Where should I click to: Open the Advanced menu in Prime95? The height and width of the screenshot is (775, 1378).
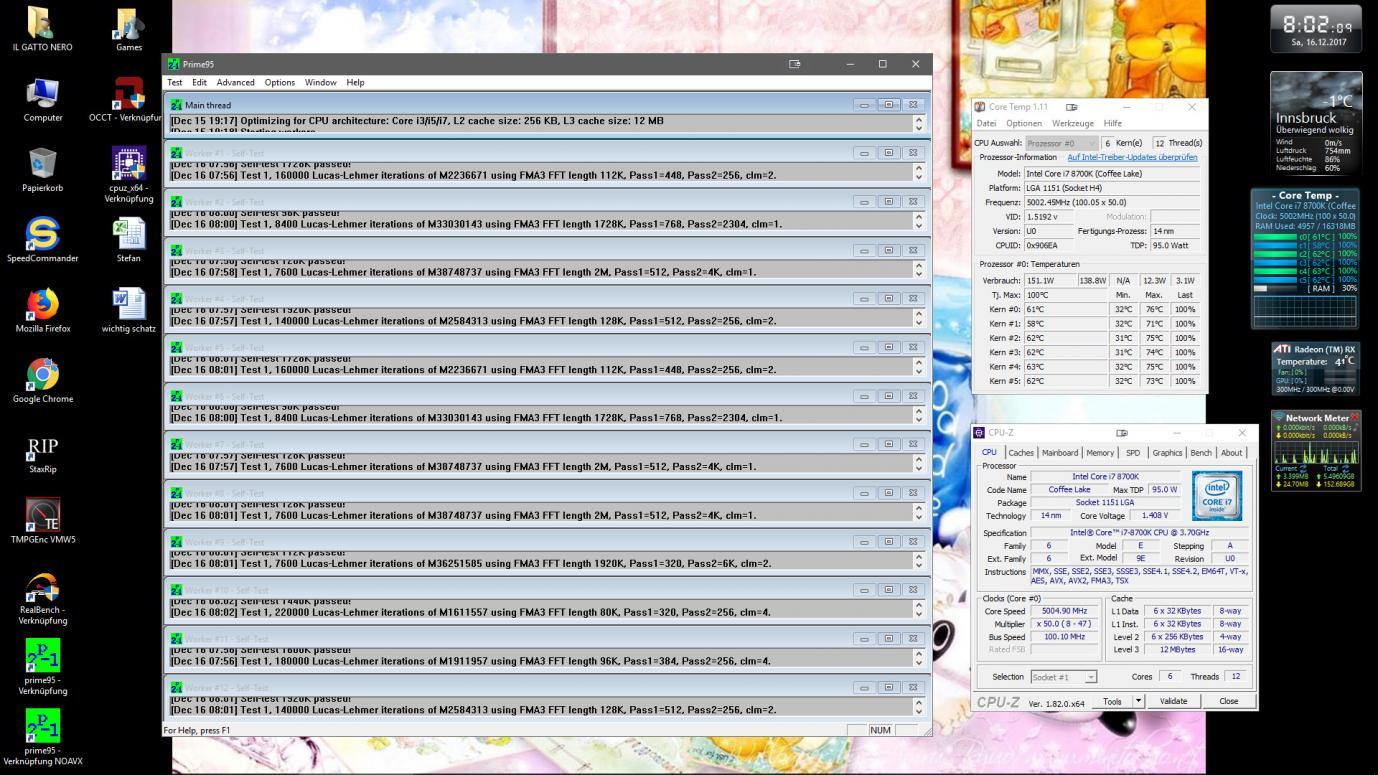(236, 83)
